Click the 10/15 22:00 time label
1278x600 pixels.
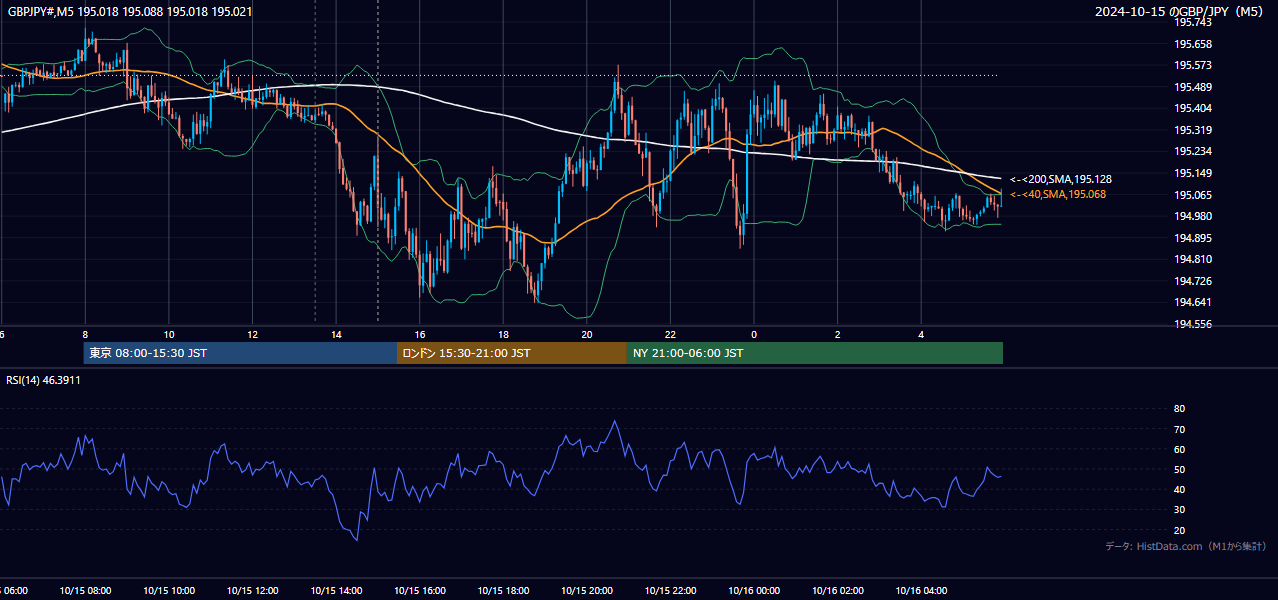coord(671,590)
